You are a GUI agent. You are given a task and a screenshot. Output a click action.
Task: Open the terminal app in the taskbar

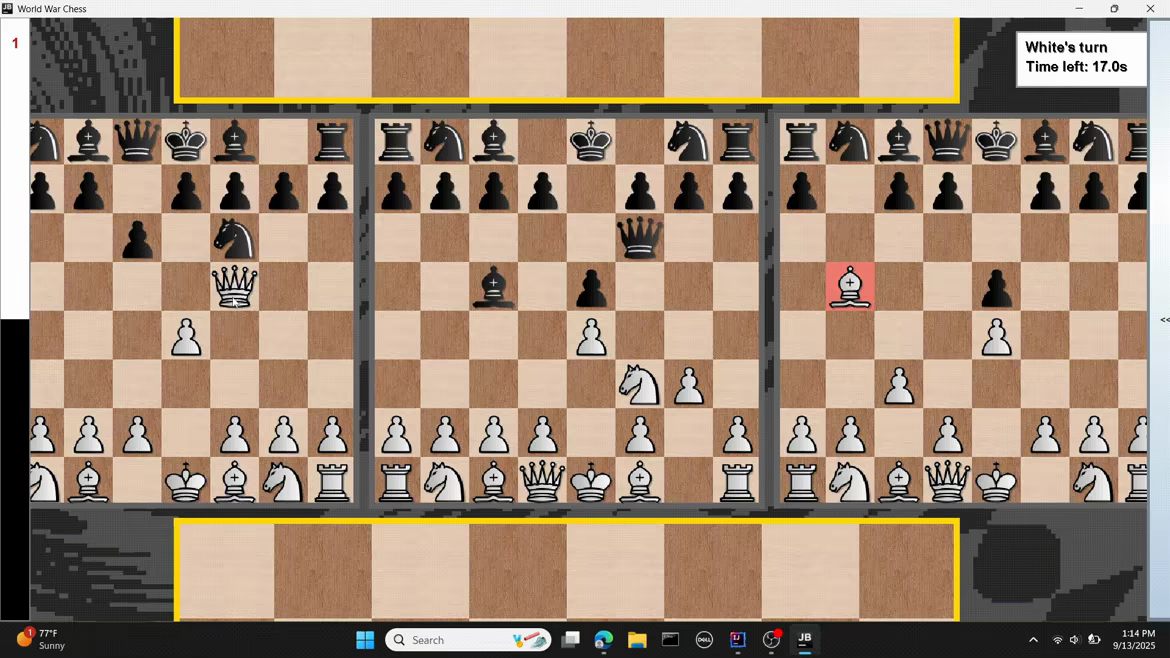click(670, 640)
